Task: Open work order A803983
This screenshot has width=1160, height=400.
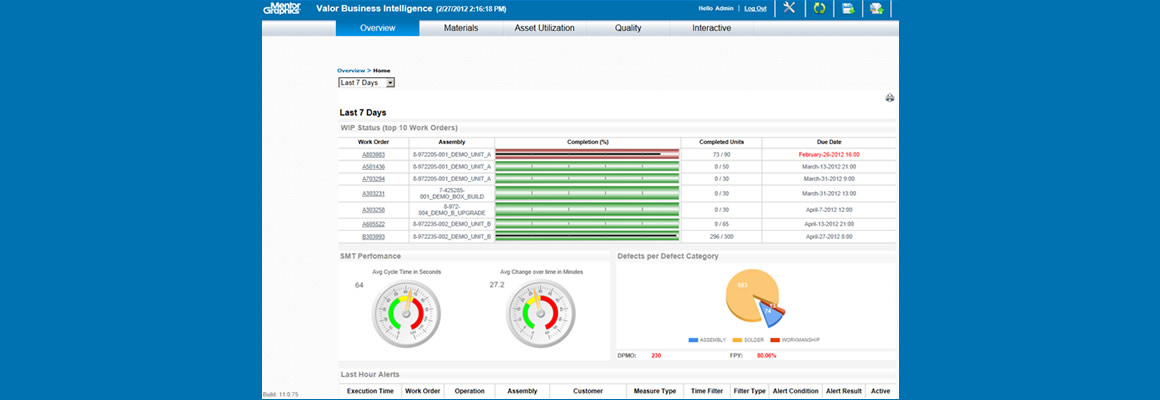Action: click(x=373, y=155)
